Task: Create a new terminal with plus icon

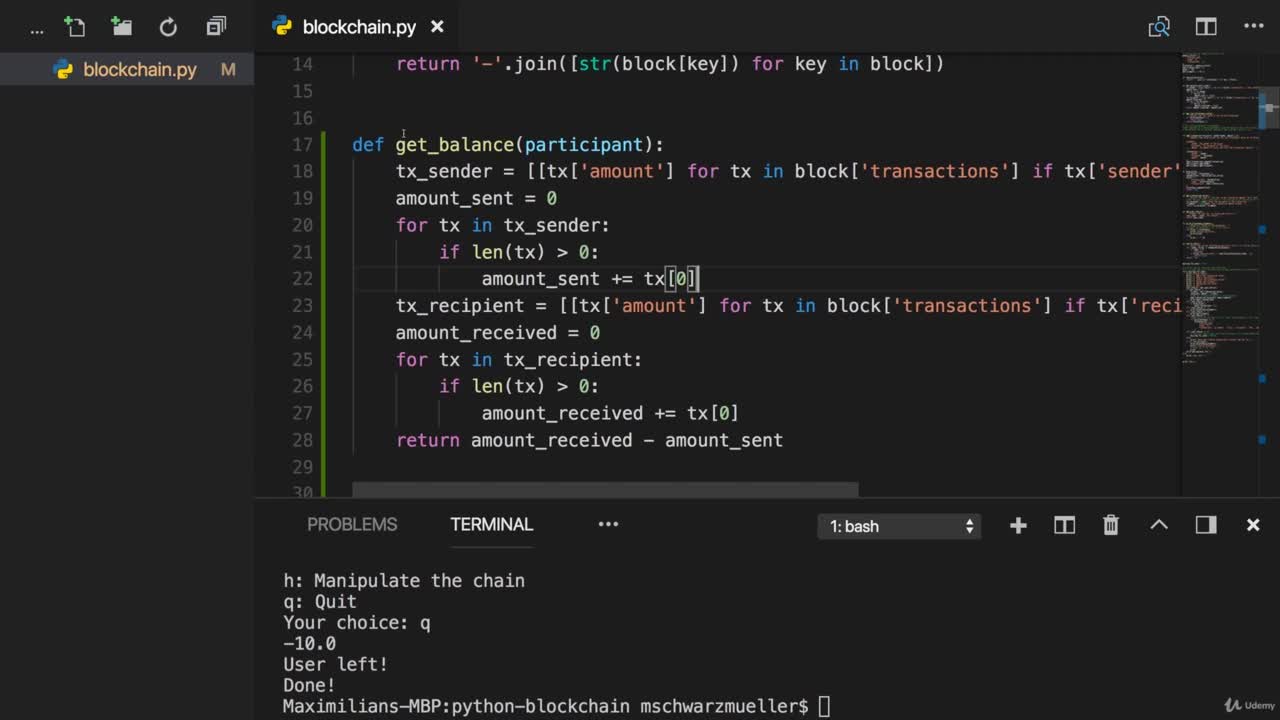Action: (x=1018, y=526)
